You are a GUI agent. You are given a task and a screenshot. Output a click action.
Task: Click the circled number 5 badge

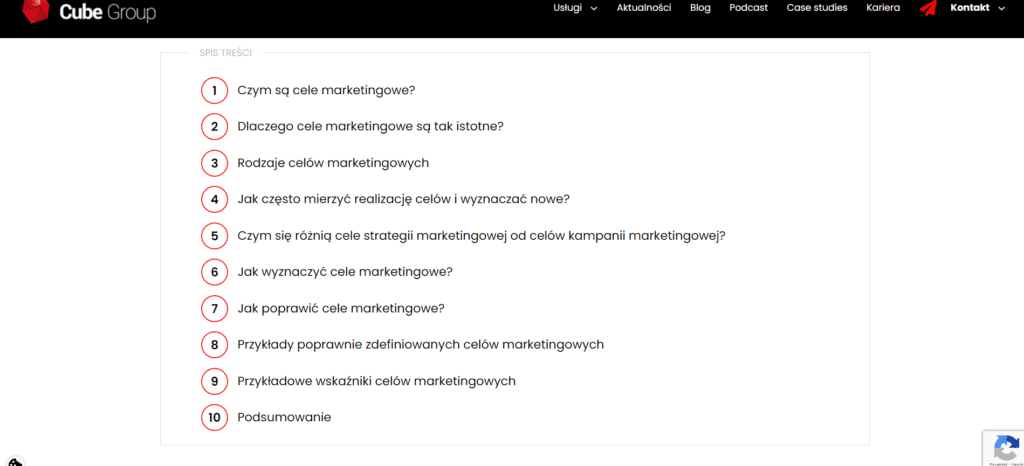(x=214, y=236)
